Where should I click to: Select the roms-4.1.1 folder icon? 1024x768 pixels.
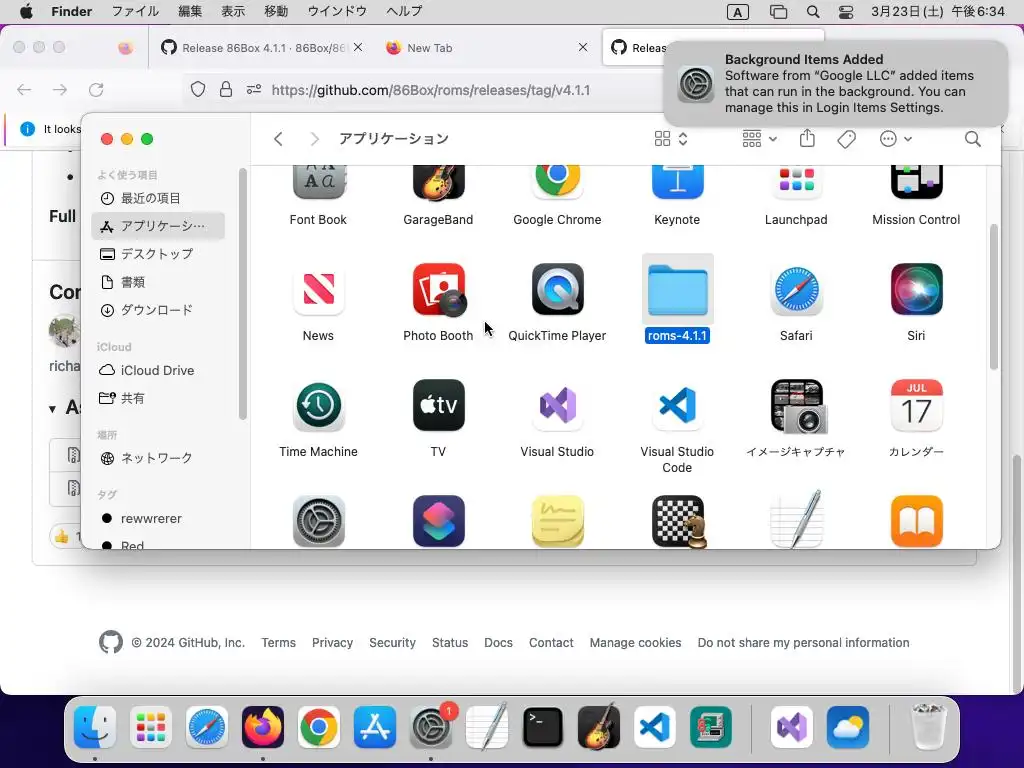pyautogui.click(x=677, y=289)
